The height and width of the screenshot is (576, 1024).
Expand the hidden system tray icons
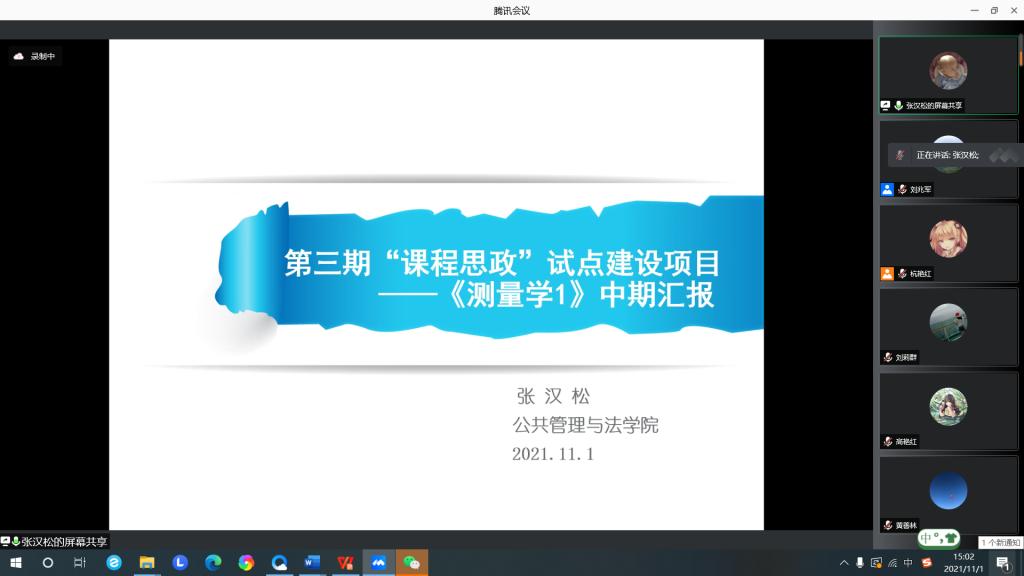[x=844, y=563]
